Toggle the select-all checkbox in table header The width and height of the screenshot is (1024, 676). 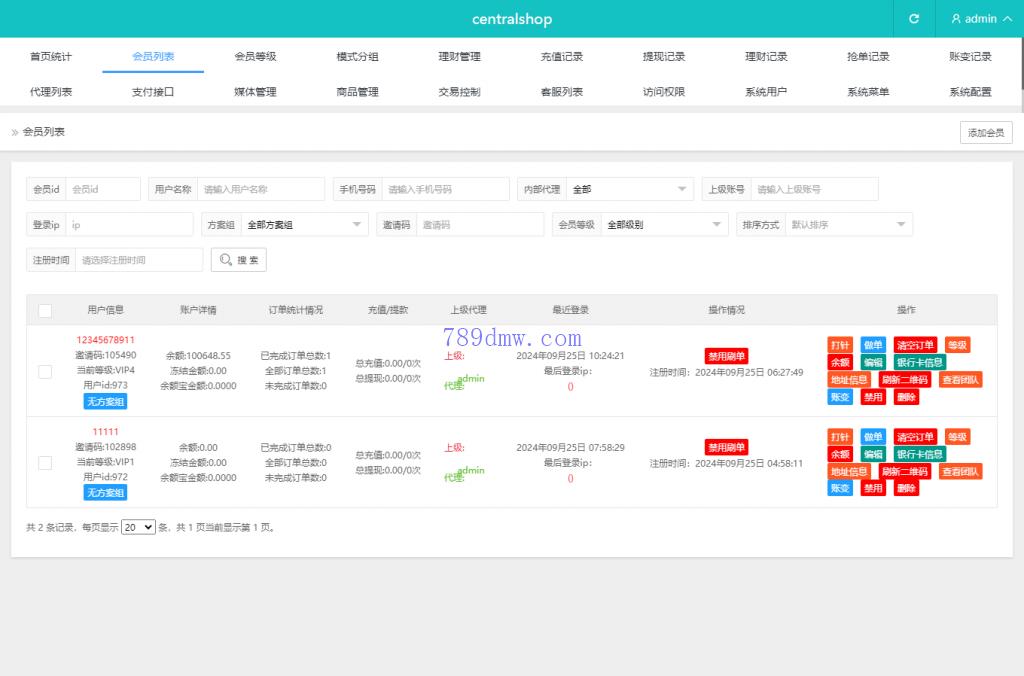(45, 311)
